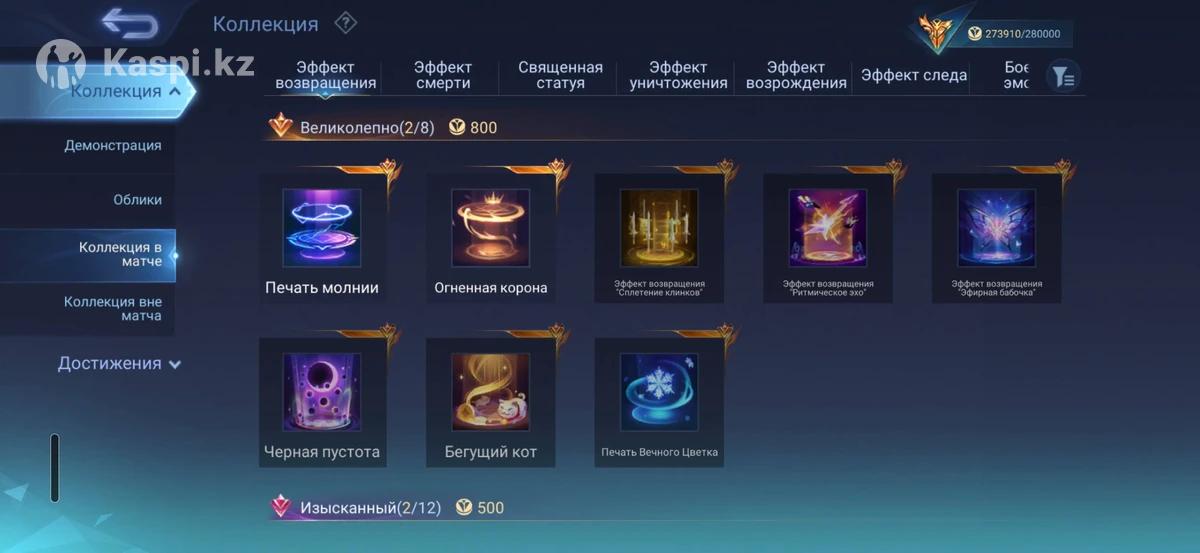Tap the back arrow icon
The image size is (1200, 553).
130,23
